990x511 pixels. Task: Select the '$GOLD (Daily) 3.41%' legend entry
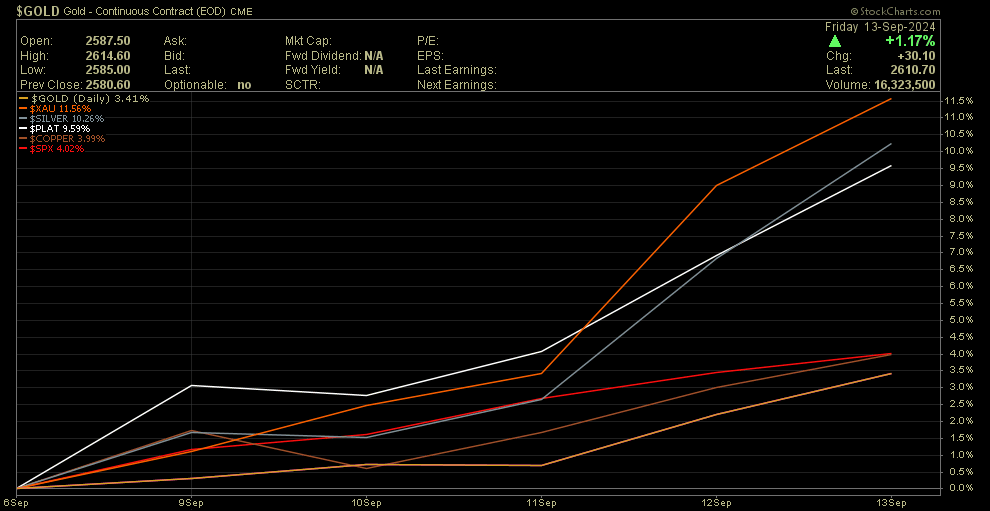click(x=84, y=99)
